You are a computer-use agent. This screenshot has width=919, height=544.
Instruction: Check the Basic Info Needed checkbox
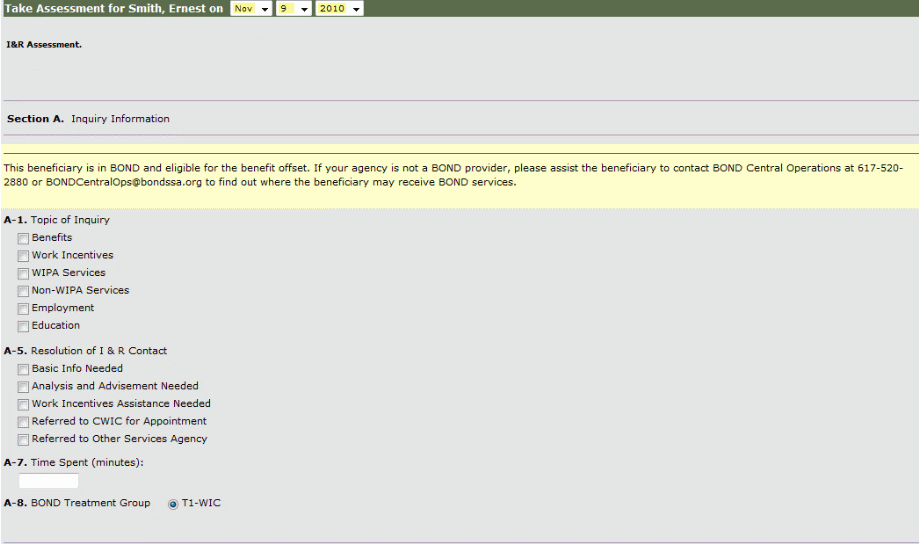23,369
